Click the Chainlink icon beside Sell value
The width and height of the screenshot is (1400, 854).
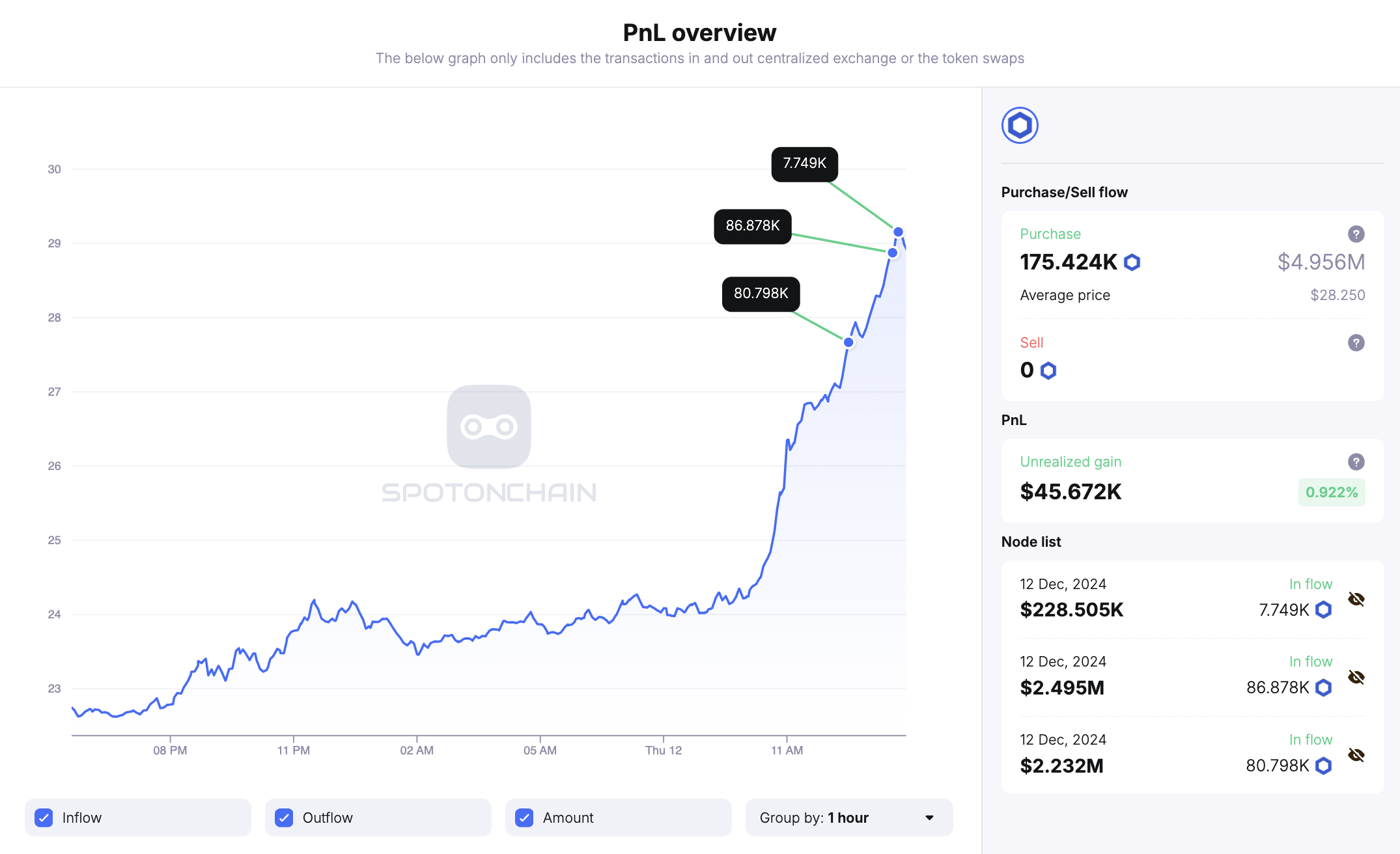1048,370
